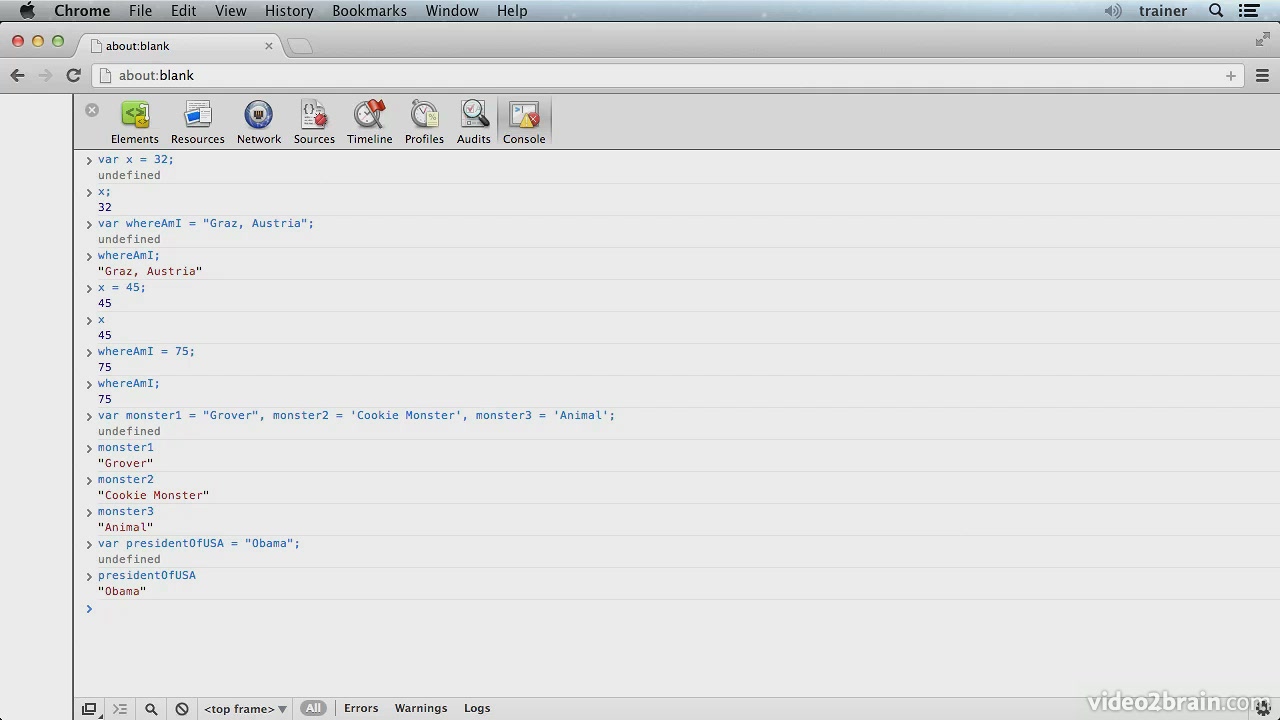Click the 'monster2' console input
Viewport: 1280px width, 720px height.
(x=126, y=479)
